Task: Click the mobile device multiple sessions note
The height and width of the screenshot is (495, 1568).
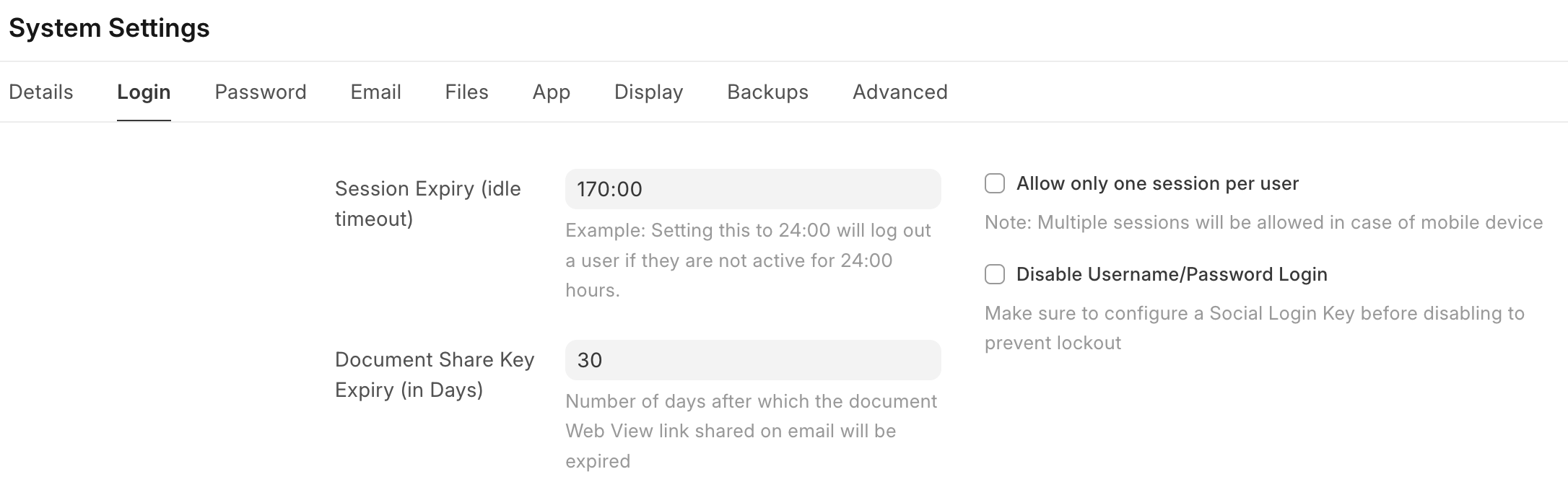Action: tap(1263, 222)
